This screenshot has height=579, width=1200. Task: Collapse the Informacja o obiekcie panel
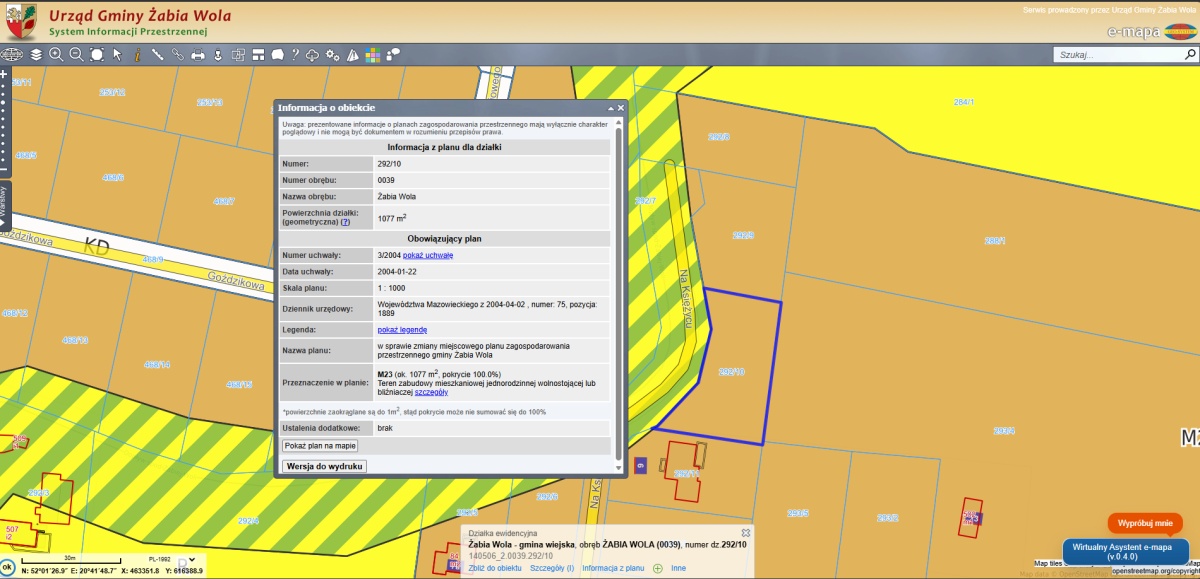click(x=611, y=108)
